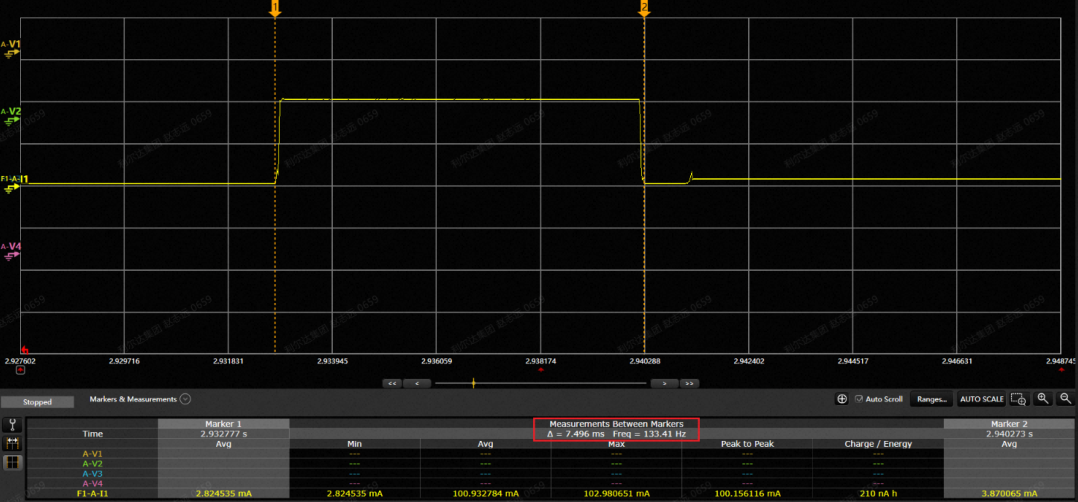Expand the Markers & Measurements dropdown
1078x502 pixels.
point(185,399)
